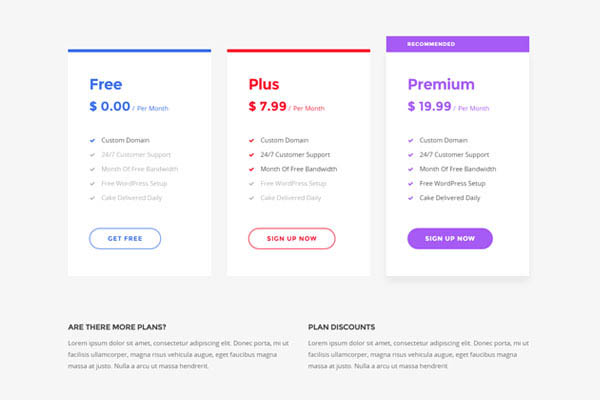Click the greyed checkmark beside Free plan Cake Delivered Daily
This screenshot has height=400, width=600.
click(92, 198)
